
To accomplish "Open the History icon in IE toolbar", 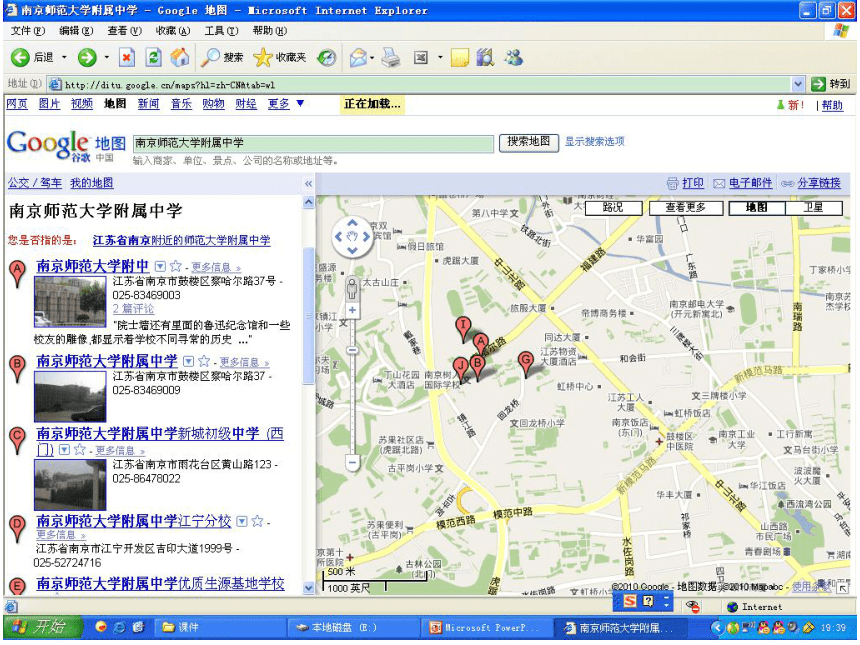I will pos(327,57).
